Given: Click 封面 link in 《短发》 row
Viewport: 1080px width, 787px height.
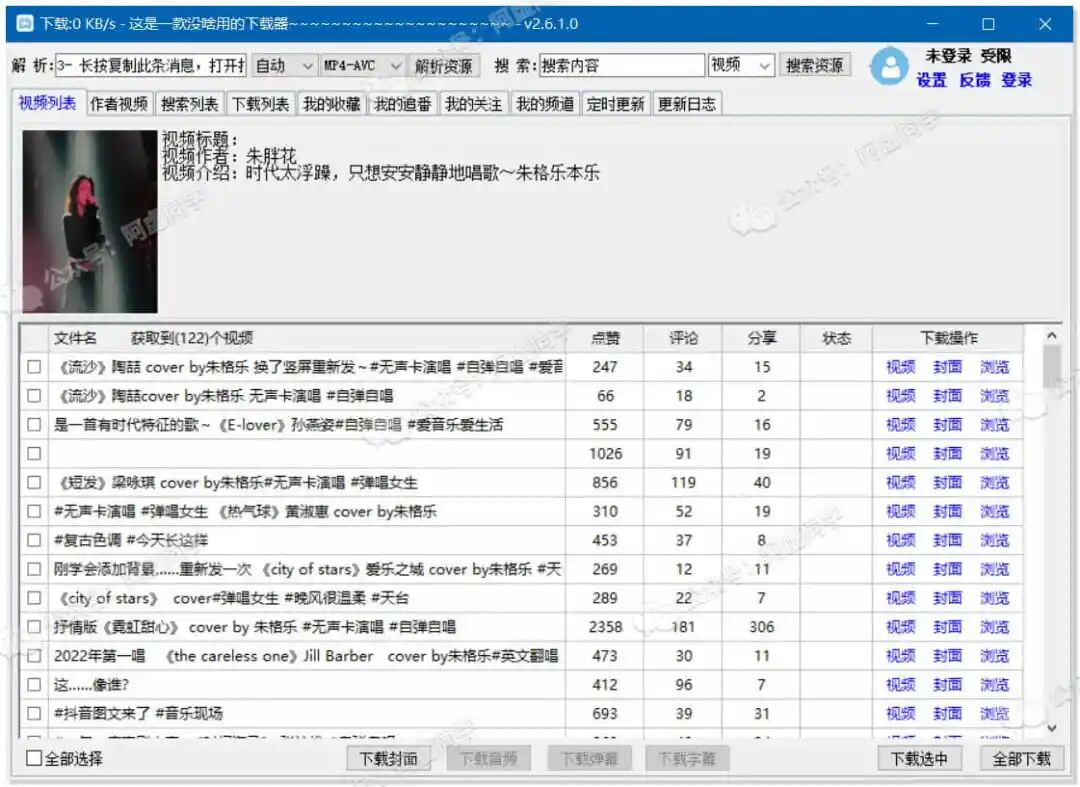Looking at the screenshot, I should tap(947, 483).
